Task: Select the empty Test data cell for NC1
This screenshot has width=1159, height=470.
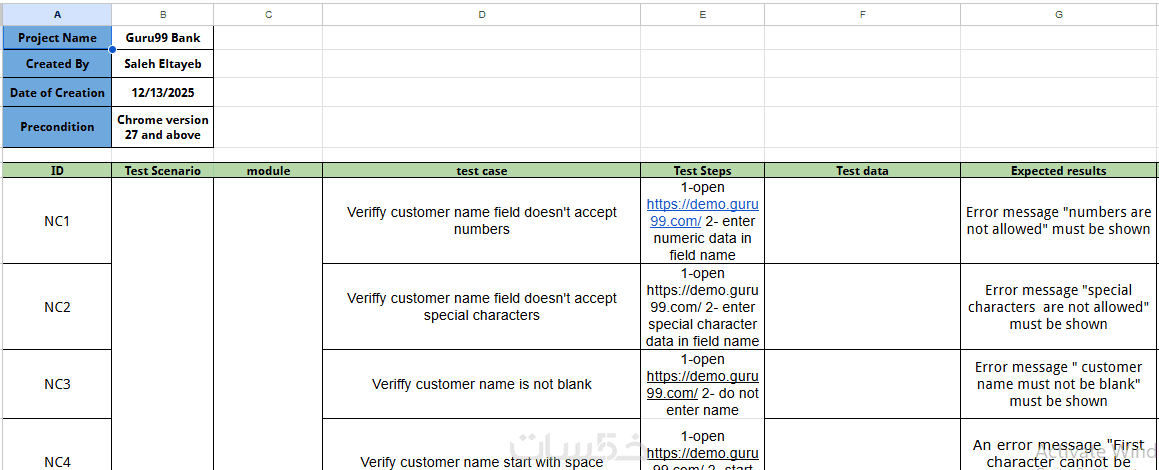Action: 862,221
